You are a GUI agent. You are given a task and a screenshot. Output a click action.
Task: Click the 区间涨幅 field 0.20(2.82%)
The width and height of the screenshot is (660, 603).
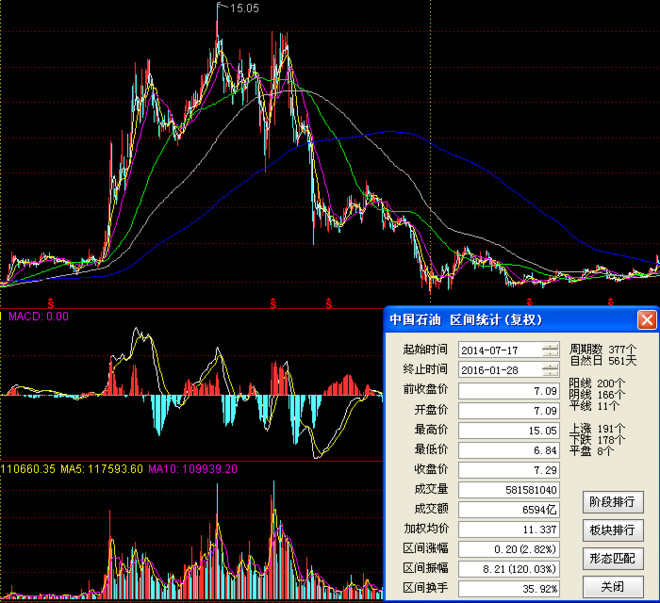tap(509, 549)
